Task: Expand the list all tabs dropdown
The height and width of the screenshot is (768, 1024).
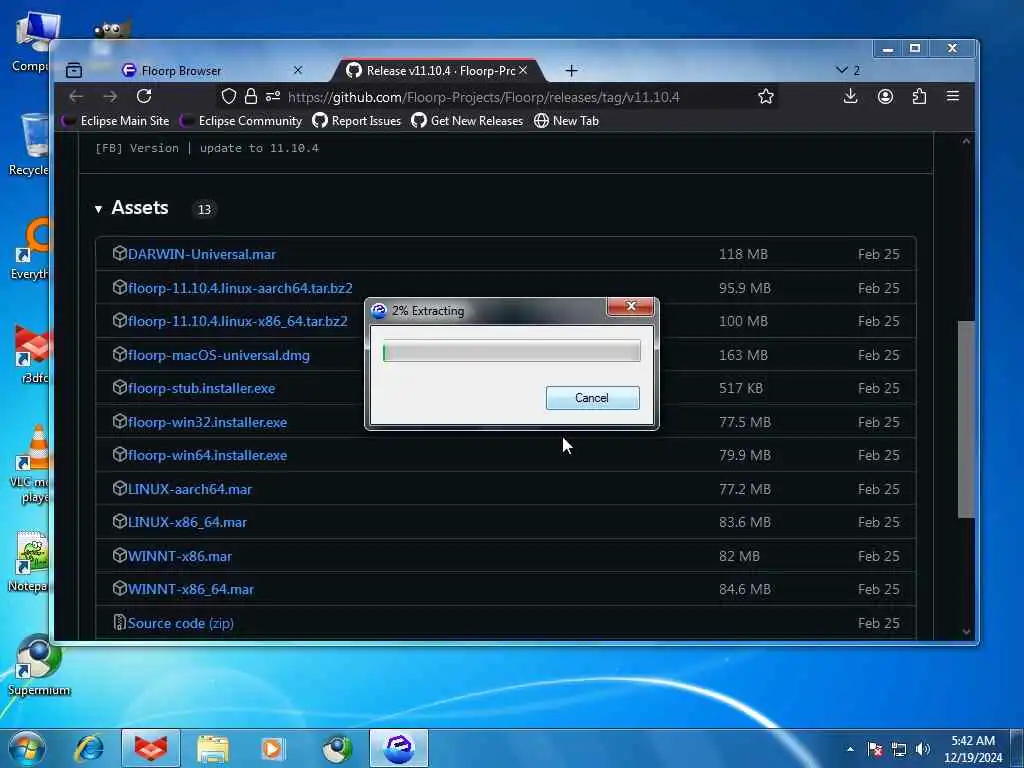Action: 848,70
